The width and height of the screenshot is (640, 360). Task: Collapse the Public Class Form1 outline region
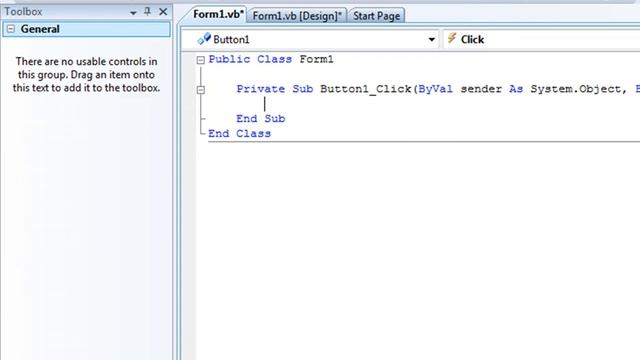200,60
